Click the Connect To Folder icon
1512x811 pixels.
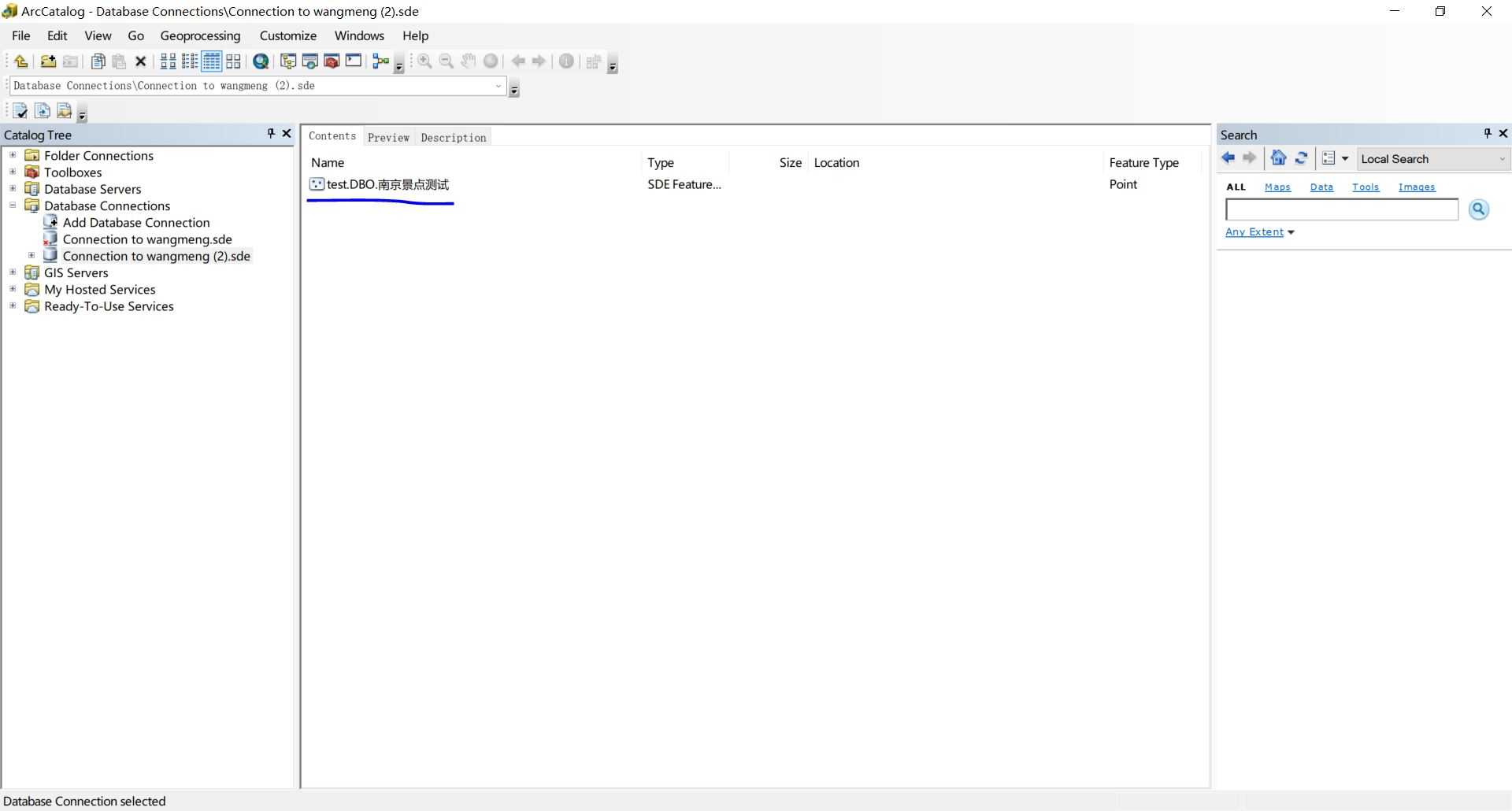click(48, 61)
